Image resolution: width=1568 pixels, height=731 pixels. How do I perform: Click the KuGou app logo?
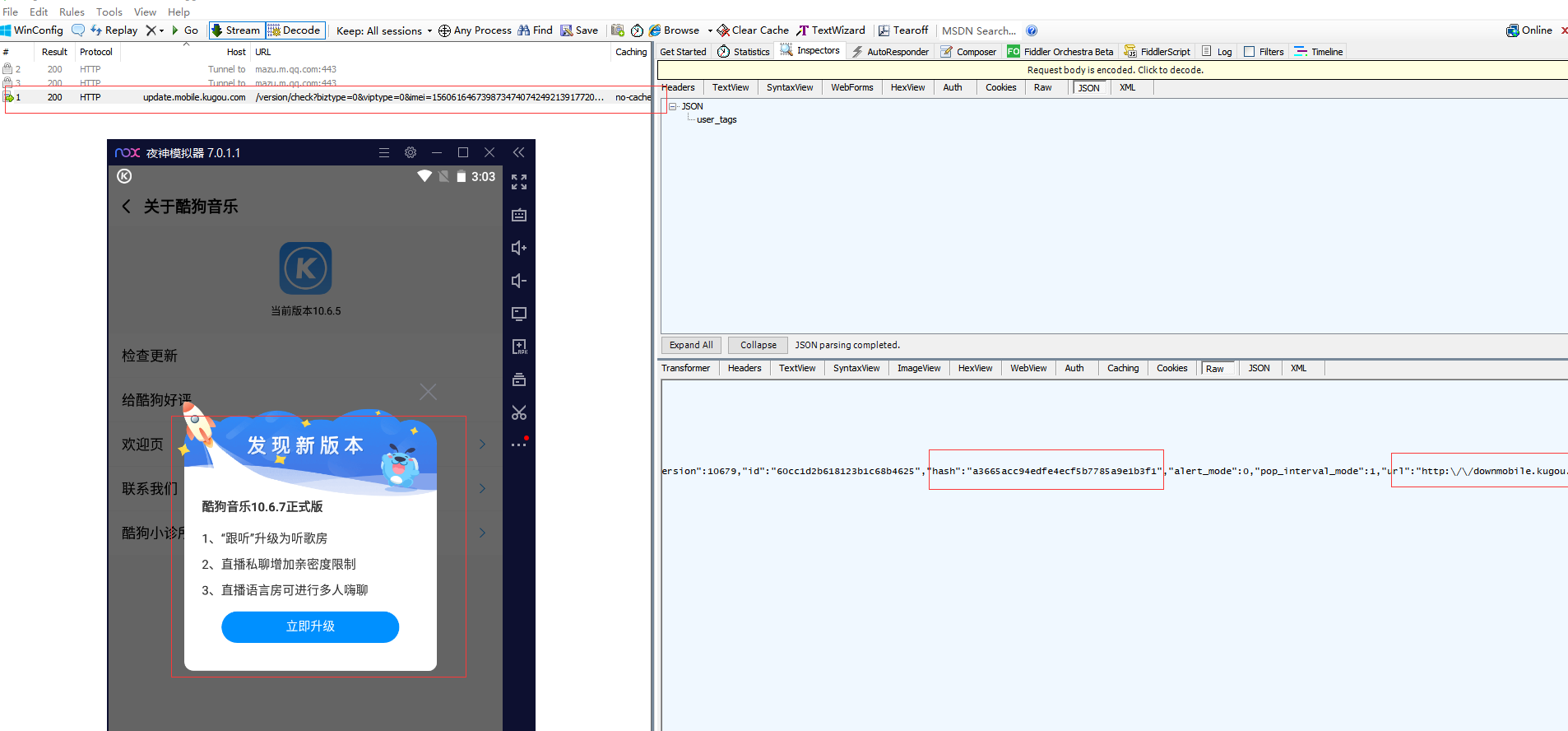[x=305, y=268]
